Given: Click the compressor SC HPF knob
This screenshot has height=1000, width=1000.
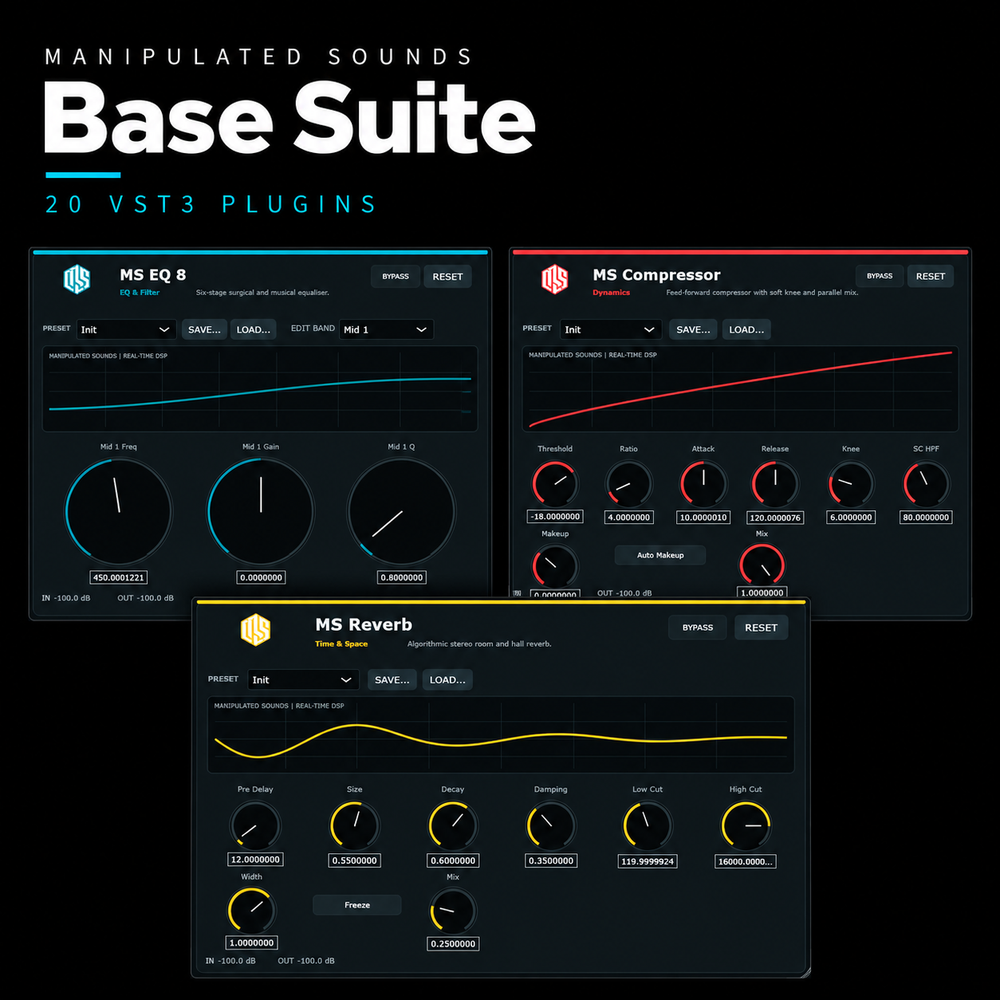Looking at the screenshot, I should pyautogui.click(x=926, y=485).
